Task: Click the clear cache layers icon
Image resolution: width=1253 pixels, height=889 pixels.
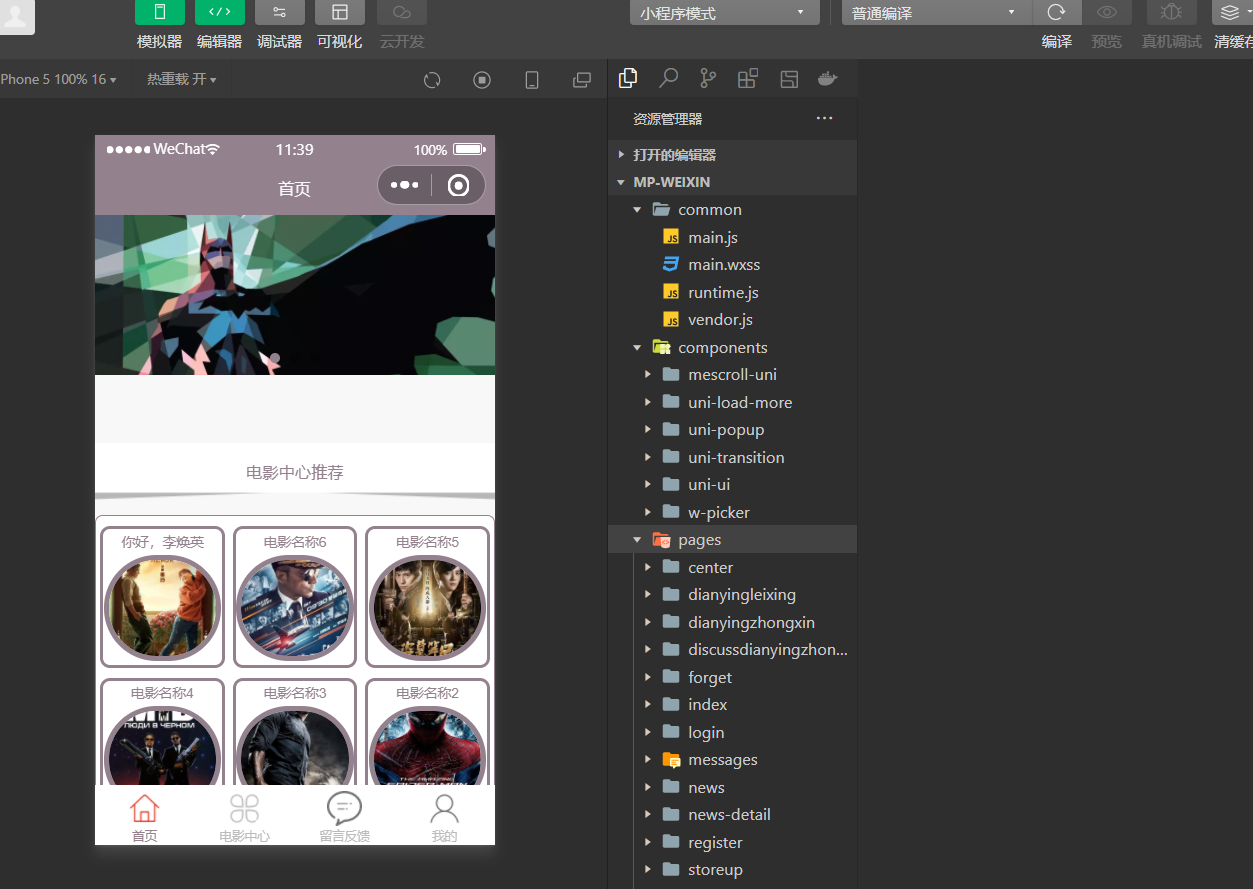Action: [x=1231, y=12]
